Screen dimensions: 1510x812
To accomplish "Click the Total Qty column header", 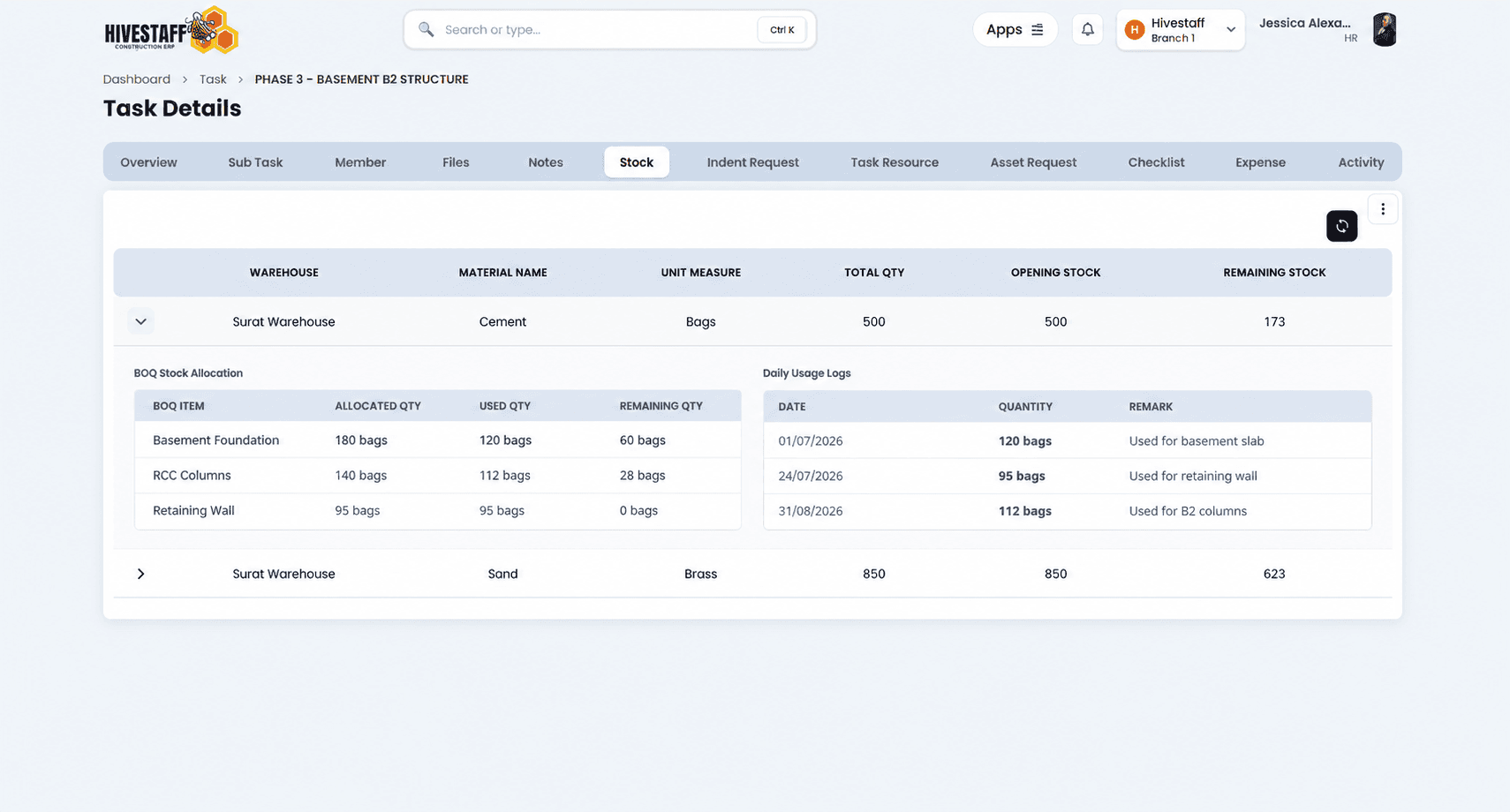I will point(874,273).
